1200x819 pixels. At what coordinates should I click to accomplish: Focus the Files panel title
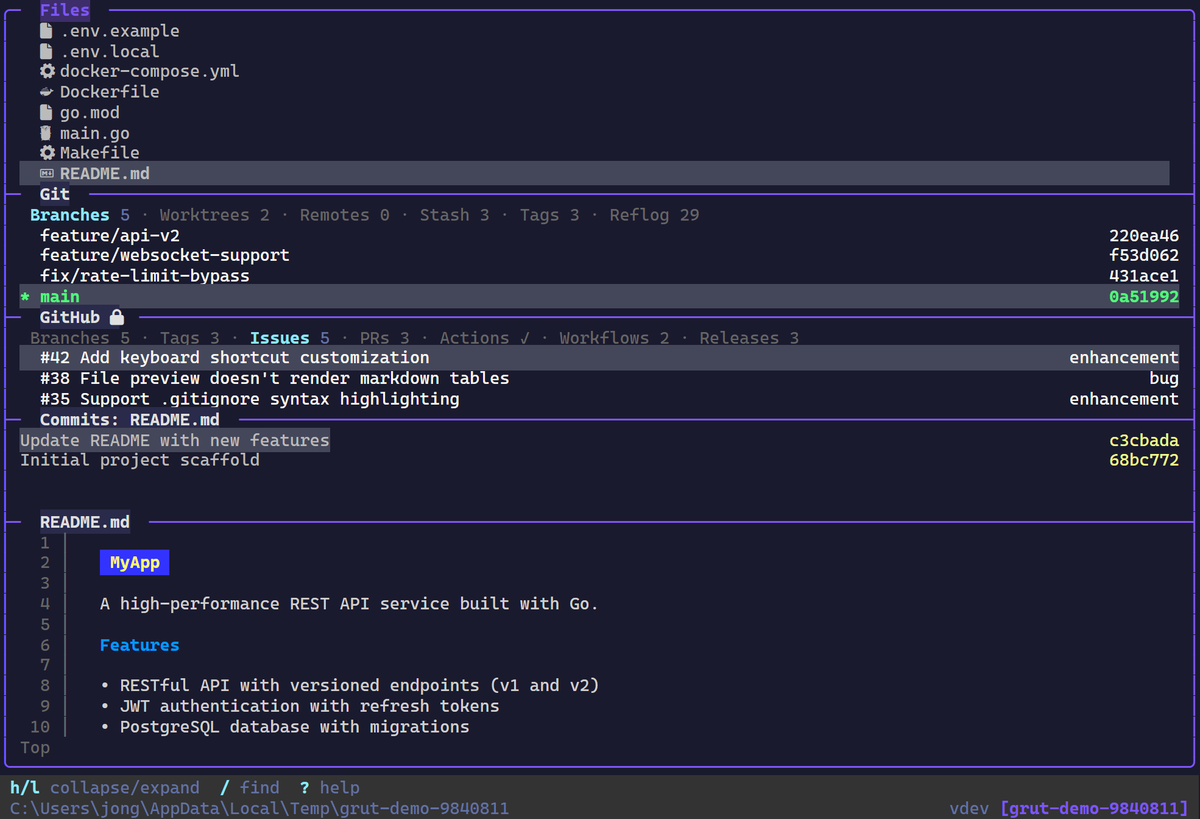tap(65, 11)
